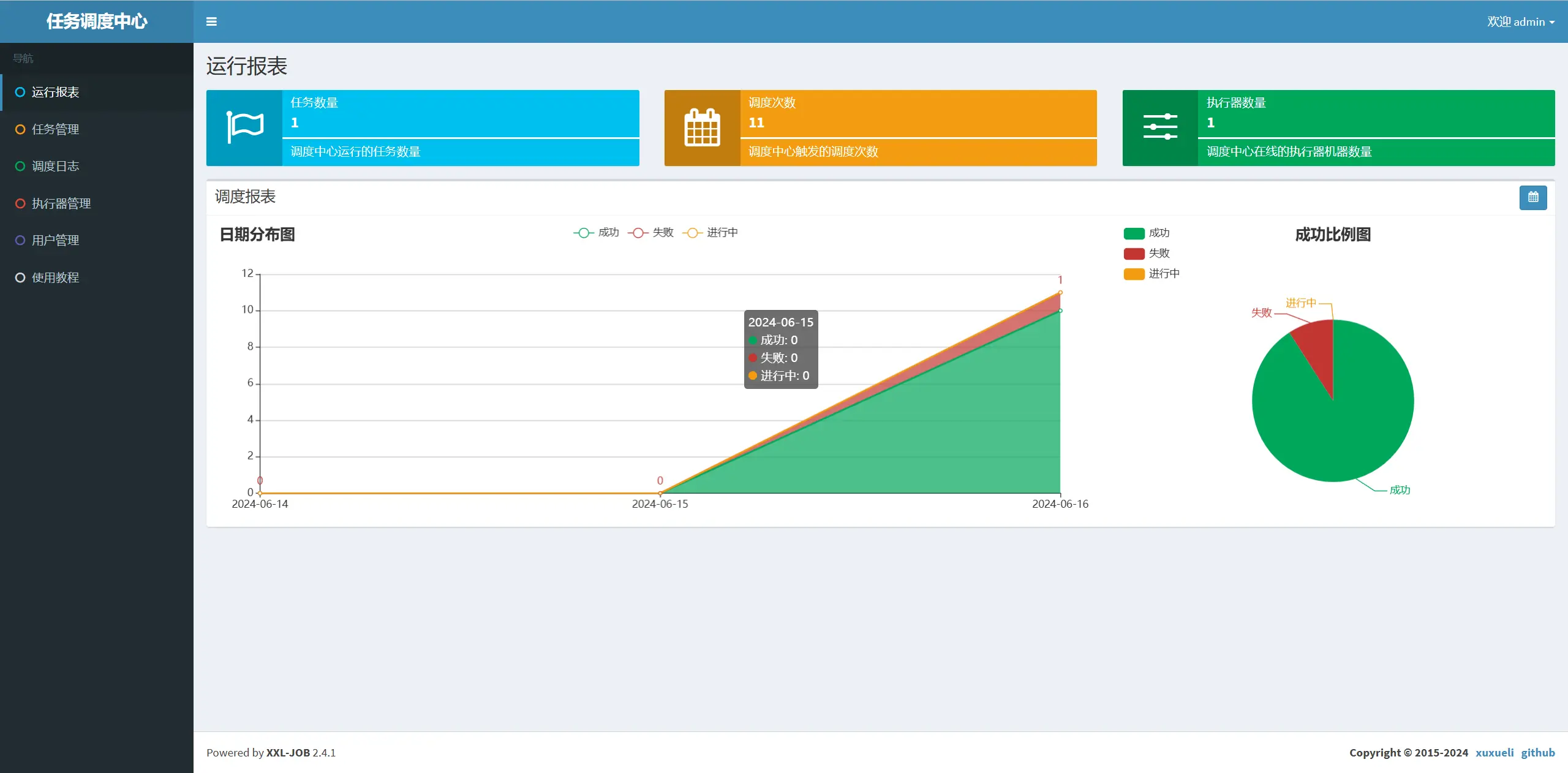Click the red circle icon beside 执行器管理
The width and height of the screenshot is (1568, 773).
[20, 203]
